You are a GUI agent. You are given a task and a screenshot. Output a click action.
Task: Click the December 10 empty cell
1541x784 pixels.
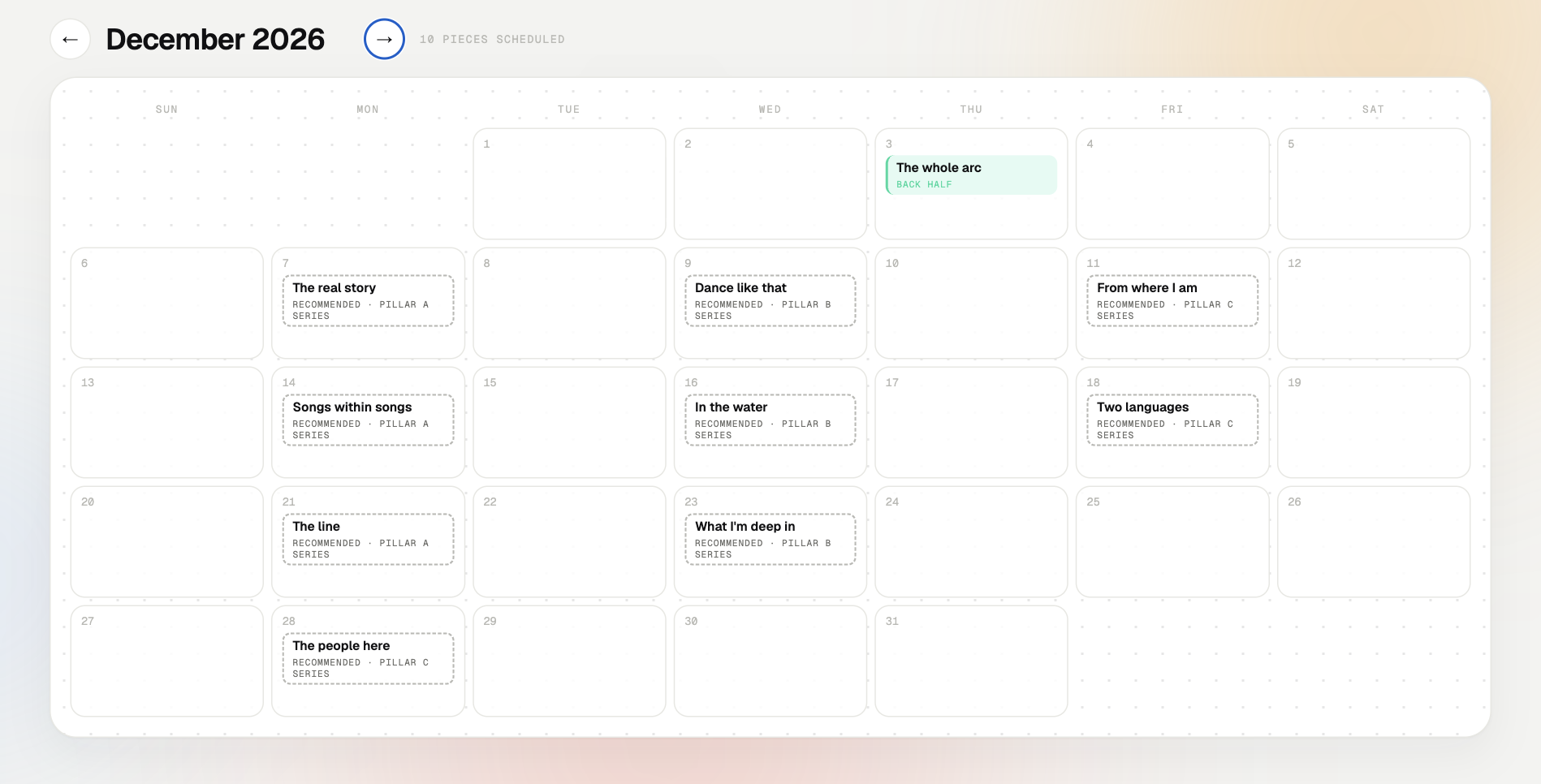tap(971, 303)
